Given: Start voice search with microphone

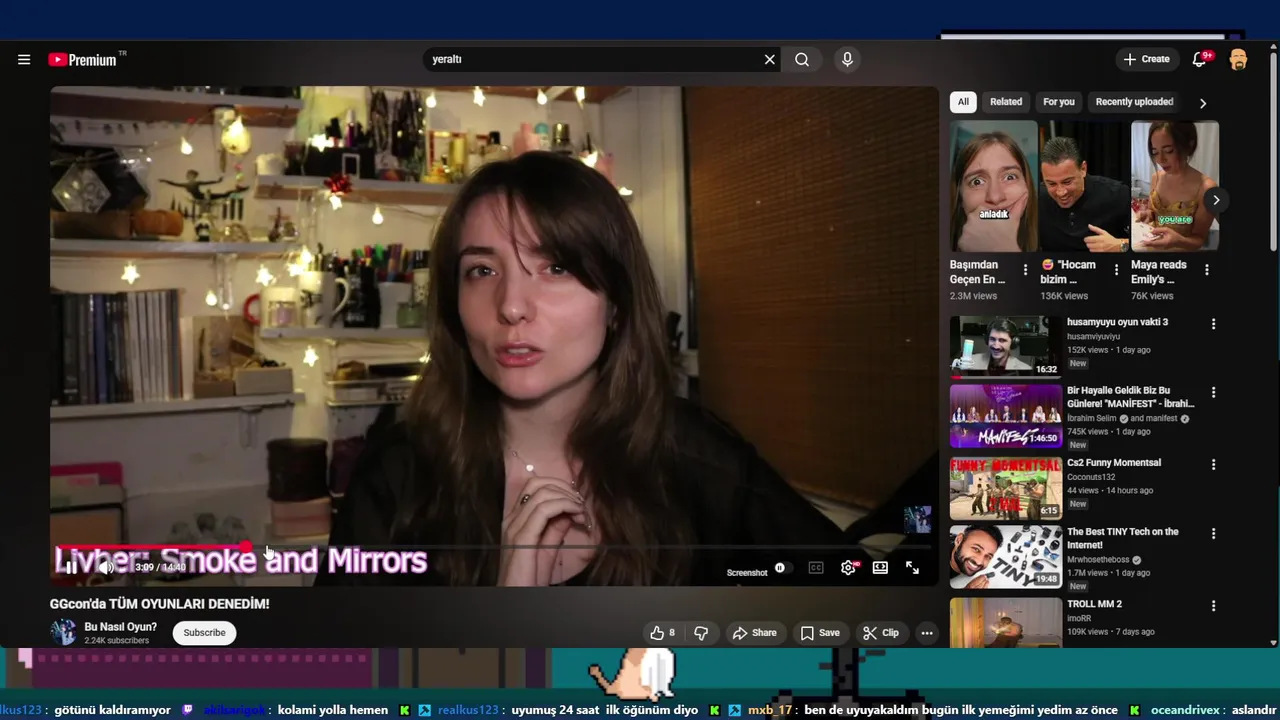Looking at the screenshot, I should (x=847, y=59).
